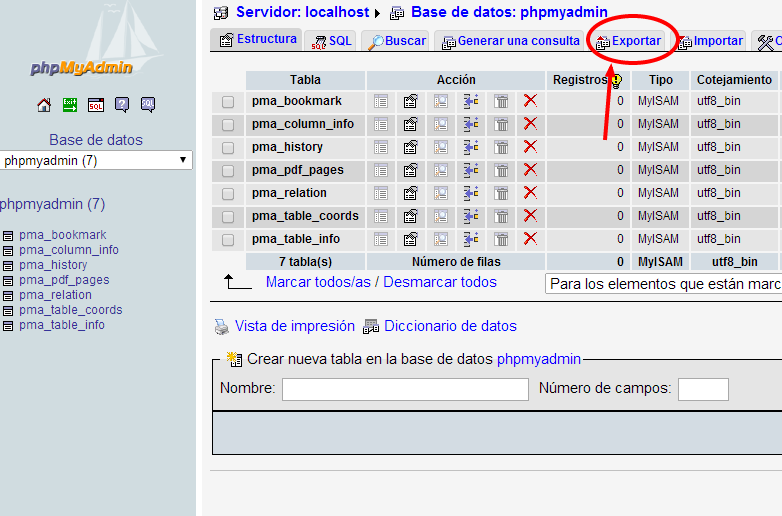Select pma_pdf_pages with its checkbox
This screenshot has height=516, width=782.
coord(228,171)
